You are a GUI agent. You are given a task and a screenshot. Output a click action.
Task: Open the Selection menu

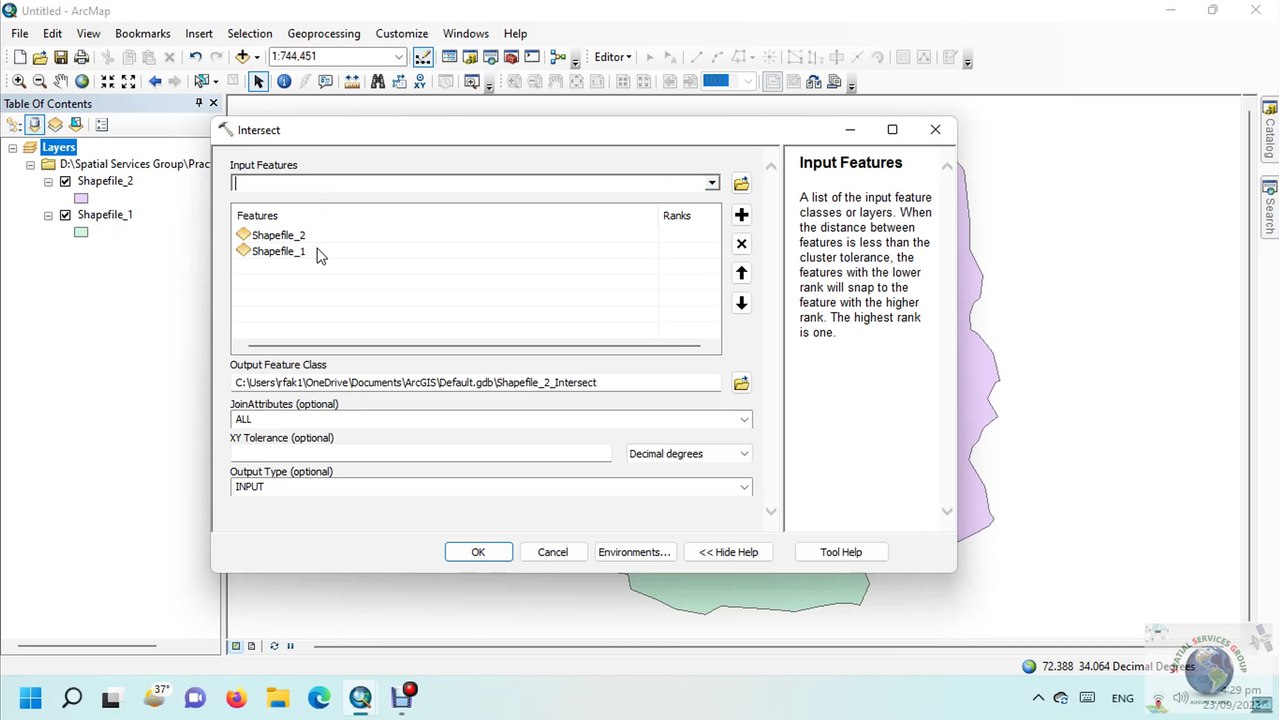[x=250, y=33]
